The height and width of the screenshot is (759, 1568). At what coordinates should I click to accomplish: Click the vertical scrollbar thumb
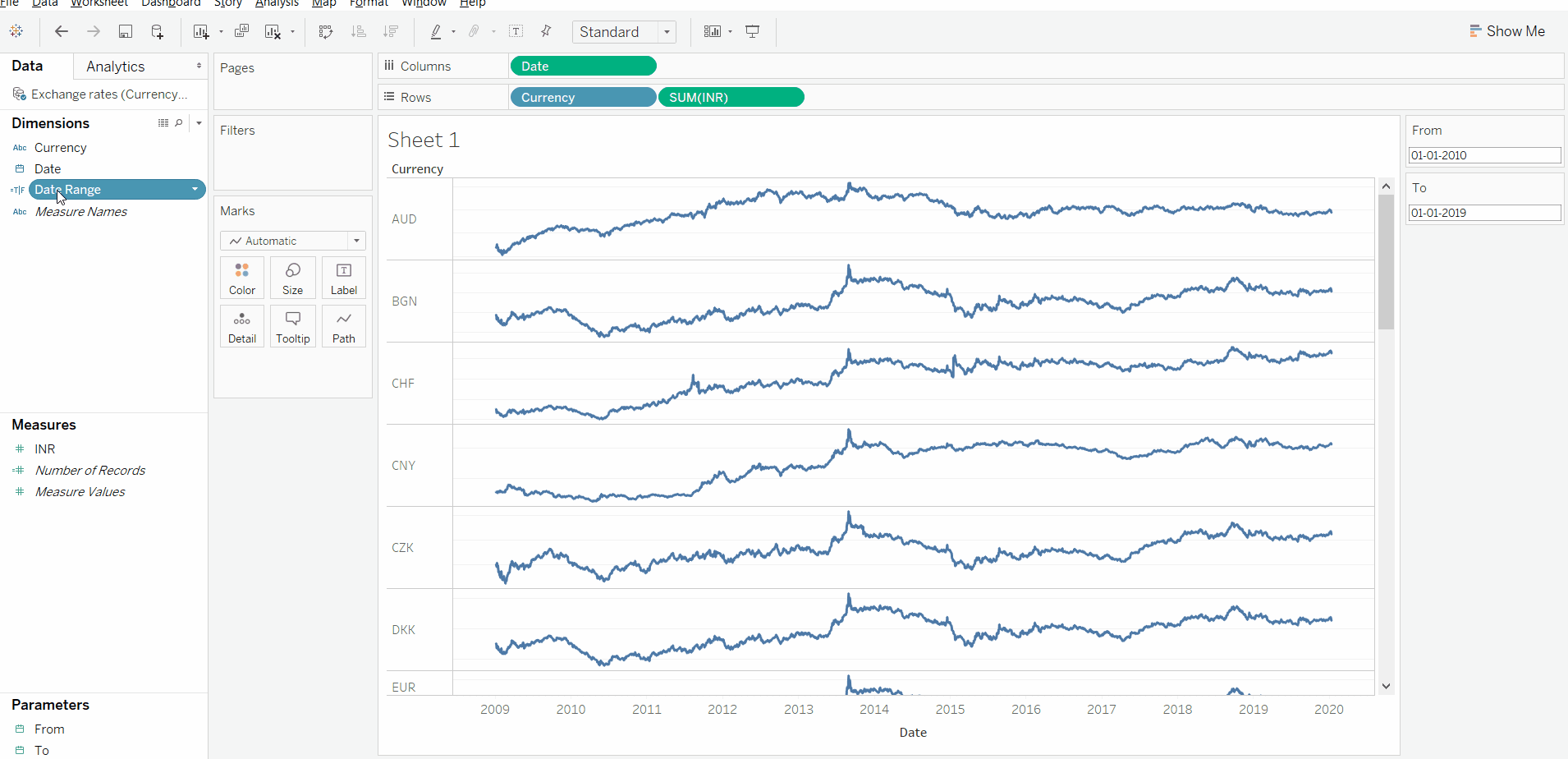coord(1386,262)
